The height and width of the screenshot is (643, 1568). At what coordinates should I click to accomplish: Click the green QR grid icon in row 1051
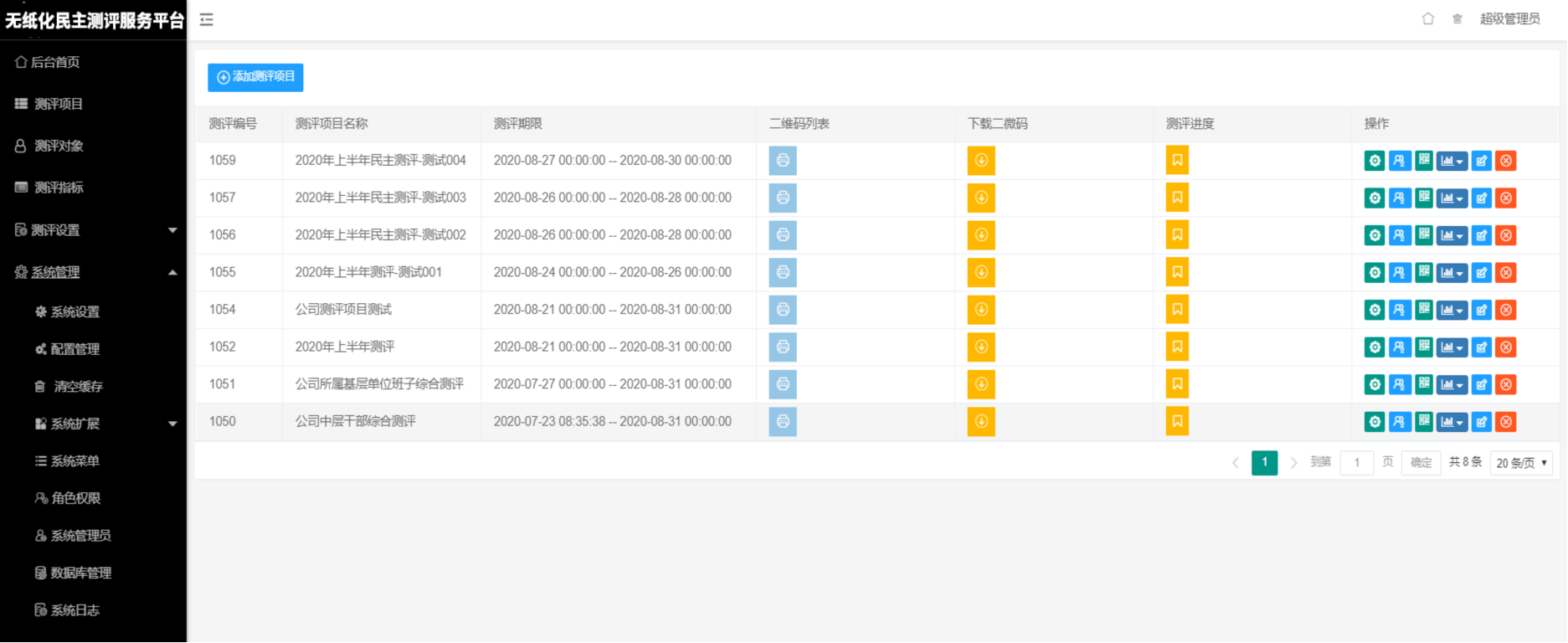(x=1424, y=384)
